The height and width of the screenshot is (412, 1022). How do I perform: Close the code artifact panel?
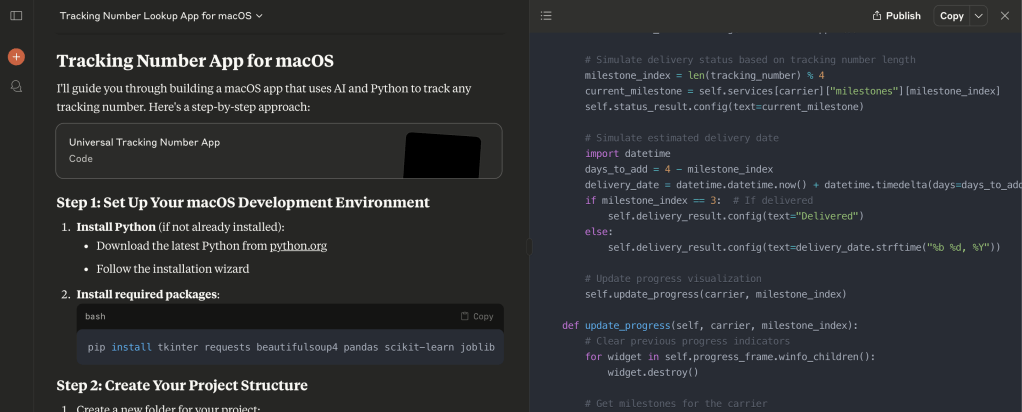click(1005, 16)
